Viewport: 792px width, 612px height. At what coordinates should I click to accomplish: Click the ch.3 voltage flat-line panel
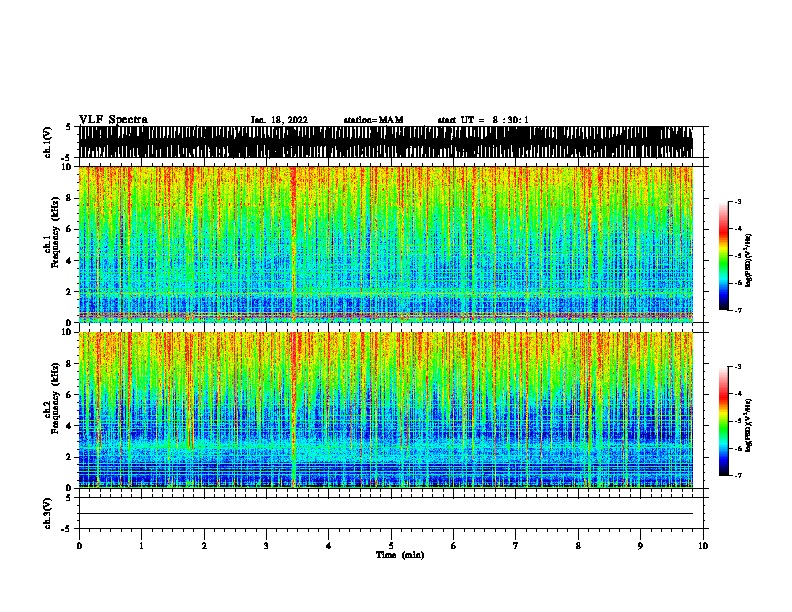(x=391, y=513)
